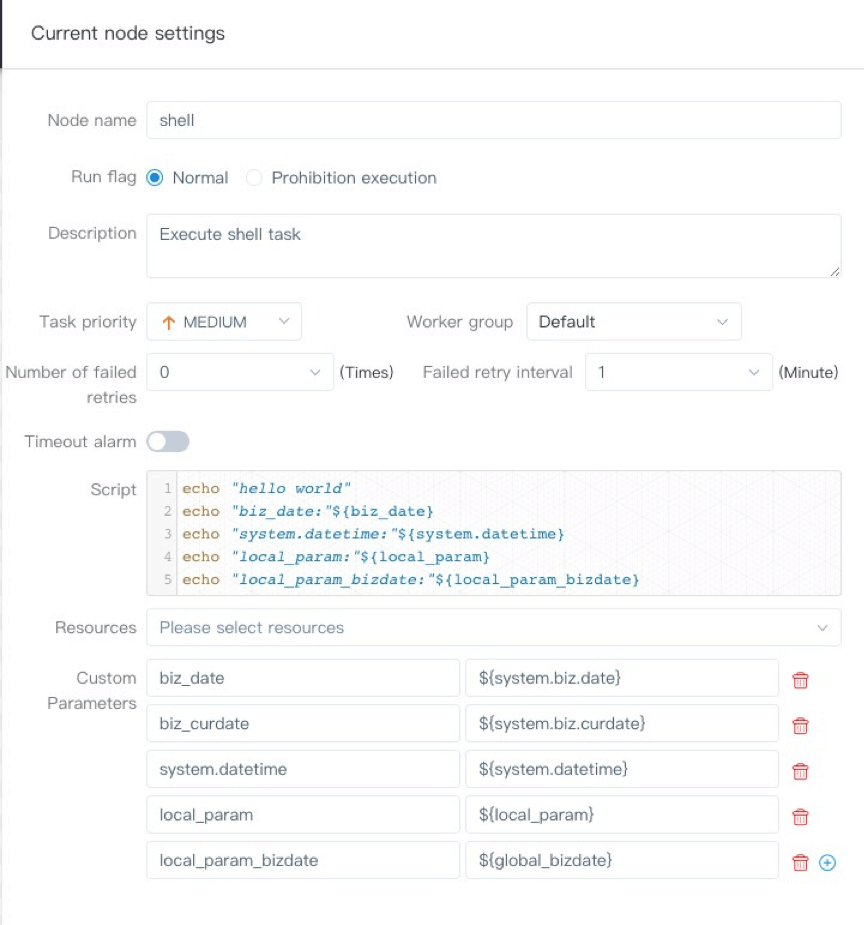This screenshot has width=865, height=925.
Task: Edit the ${global_bizdate} parameter value field
Action: coord(621,860)
